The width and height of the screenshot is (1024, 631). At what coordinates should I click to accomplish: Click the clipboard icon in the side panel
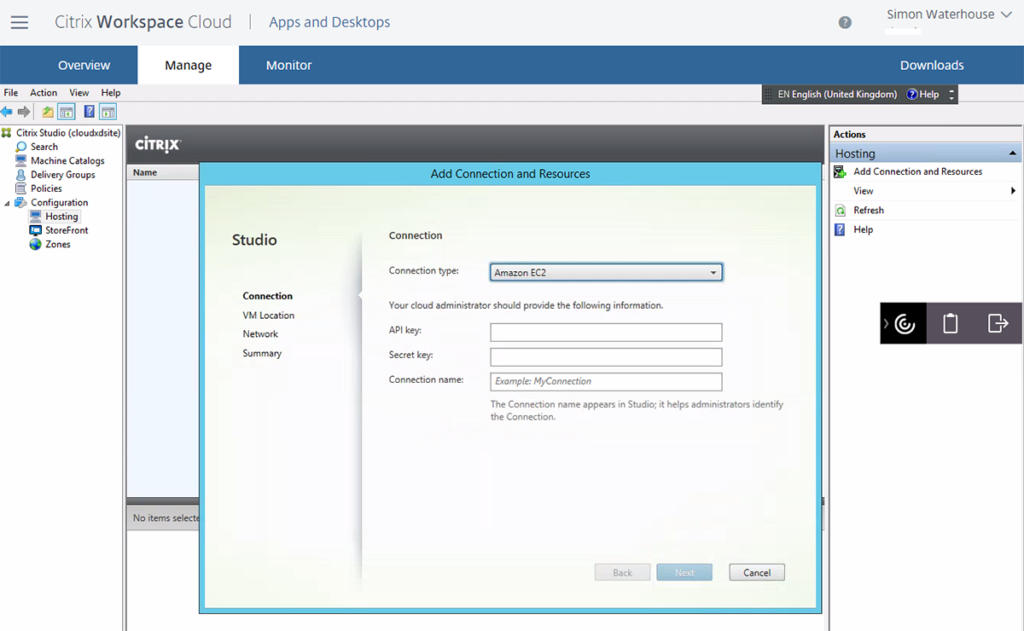pos(948,323)
